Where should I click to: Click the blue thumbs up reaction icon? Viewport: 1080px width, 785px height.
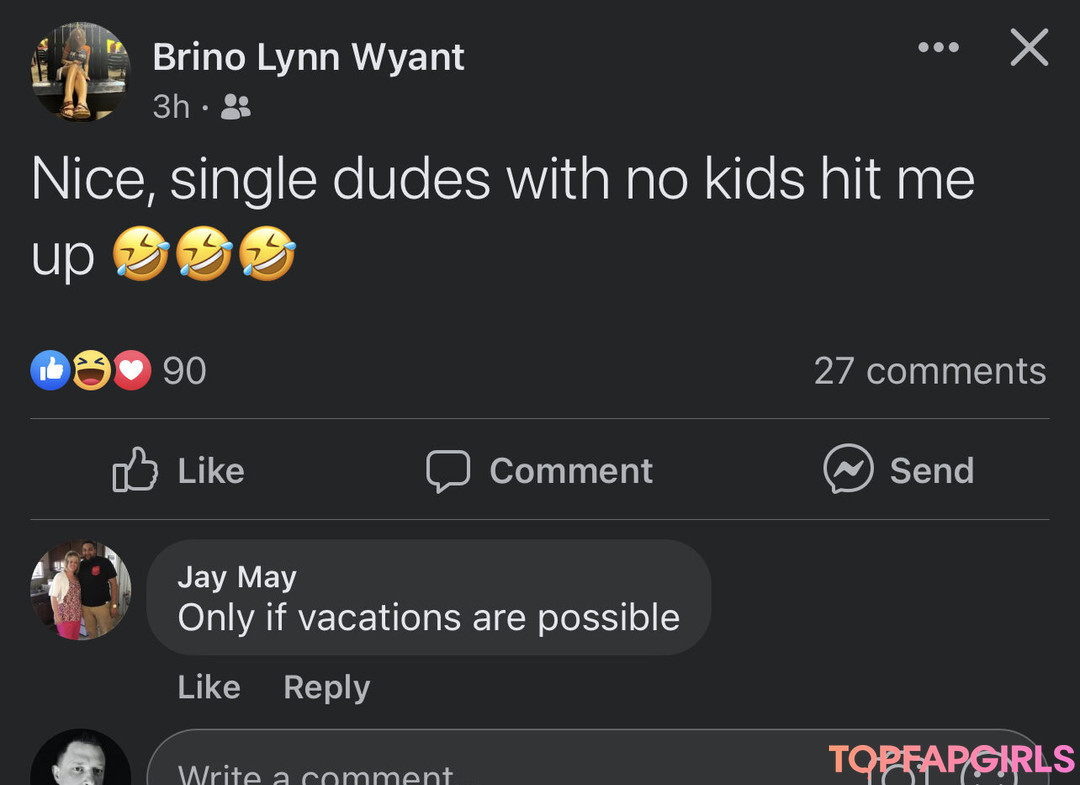pyautogui.click(x=48, y=370)
